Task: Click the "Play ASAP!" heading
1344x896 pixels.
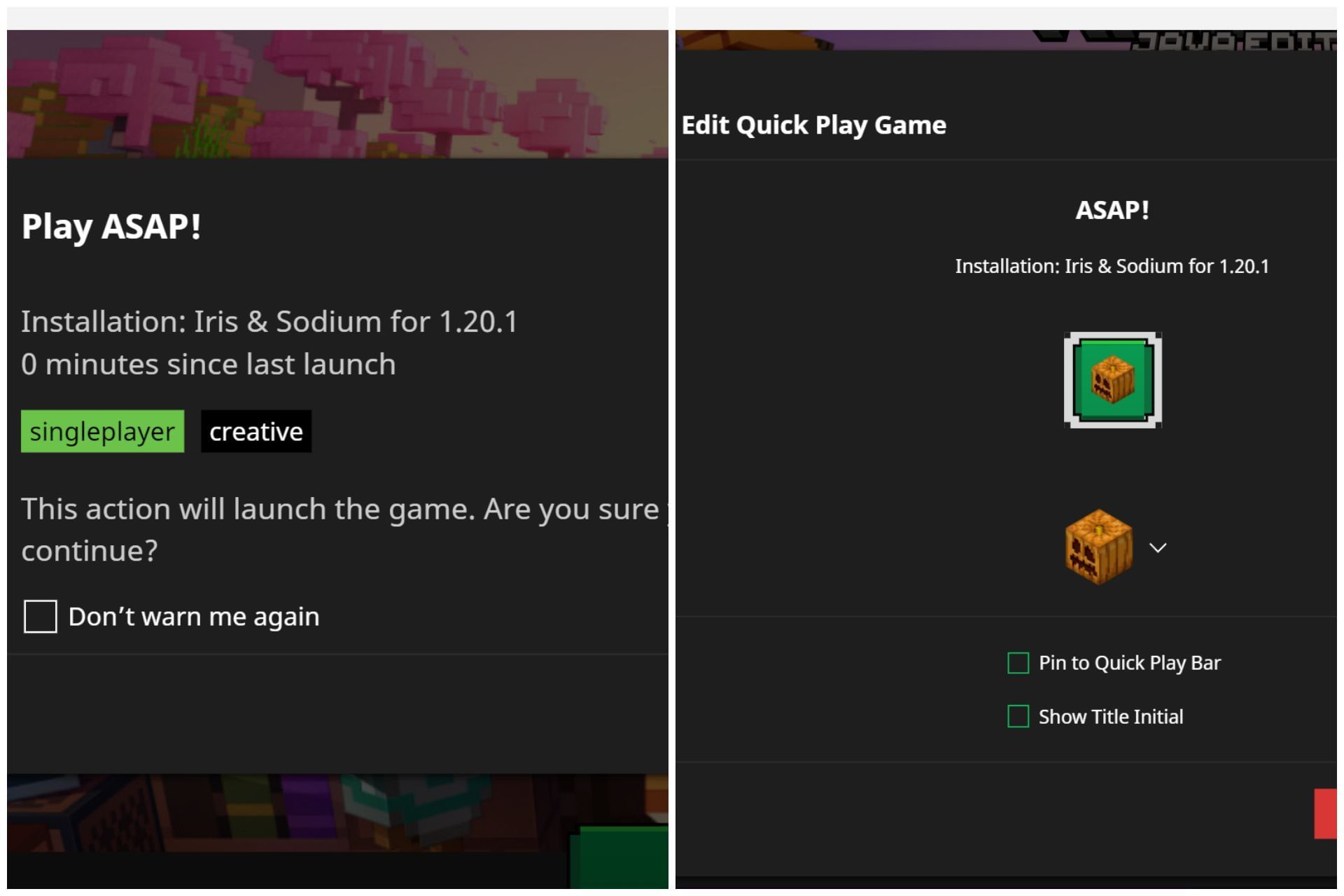Action: 111,225
